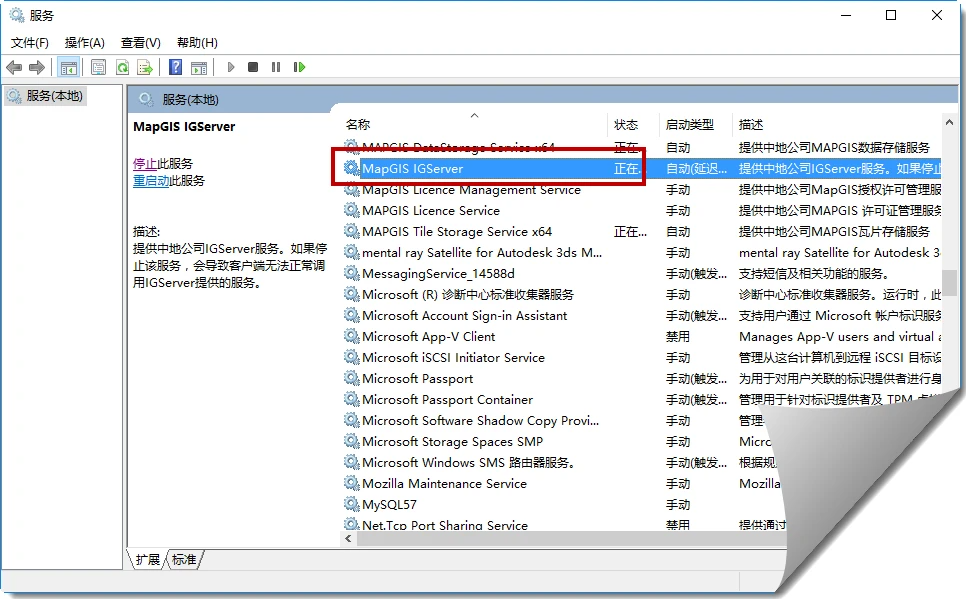
Task: Select Microsoft Account Sign-in Assistant
Action: (x=465, y=315)
